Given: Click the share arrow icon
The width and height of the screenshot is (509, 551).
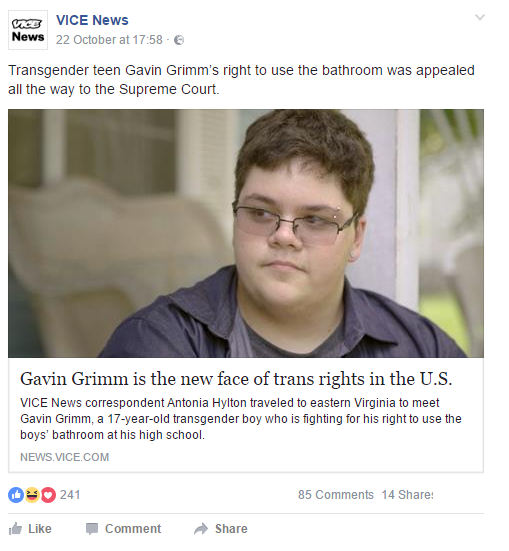Looking at the screenshot, I should (x=201, y=529).
